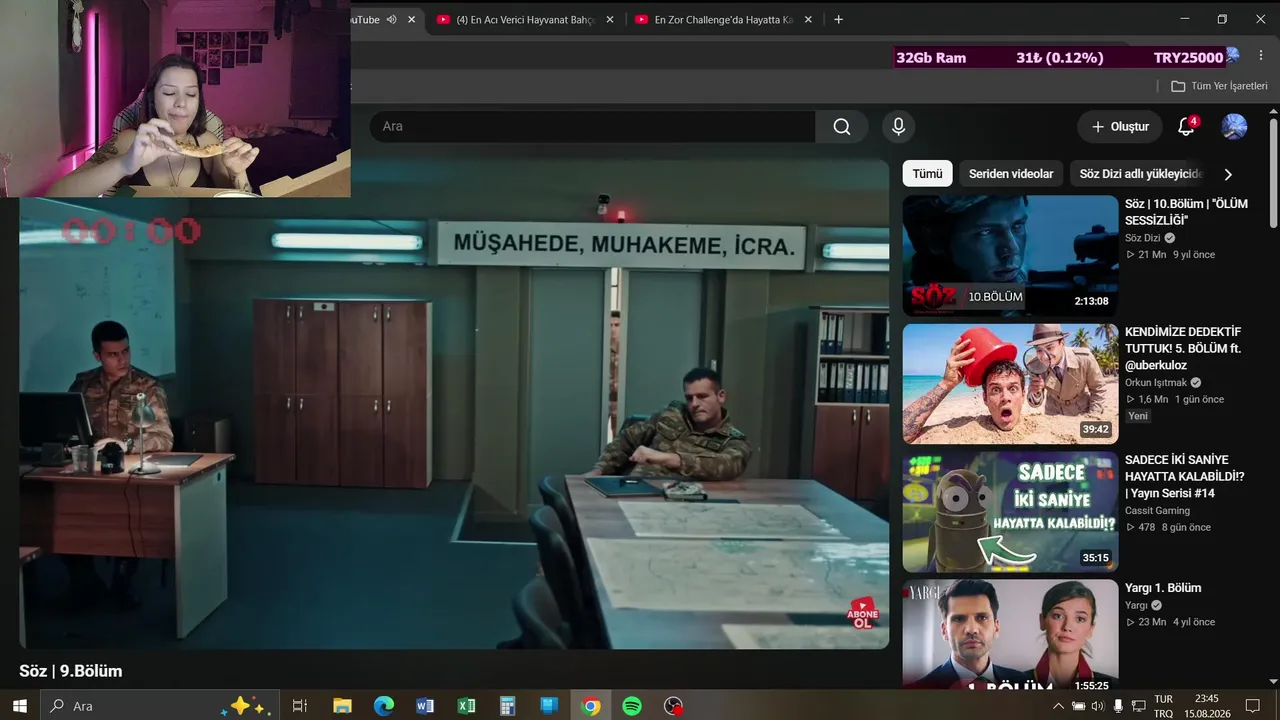This screenshot has width=1280, height=720.
Task: Open Microsoft Excel from the taskbar
Action: 466,706
